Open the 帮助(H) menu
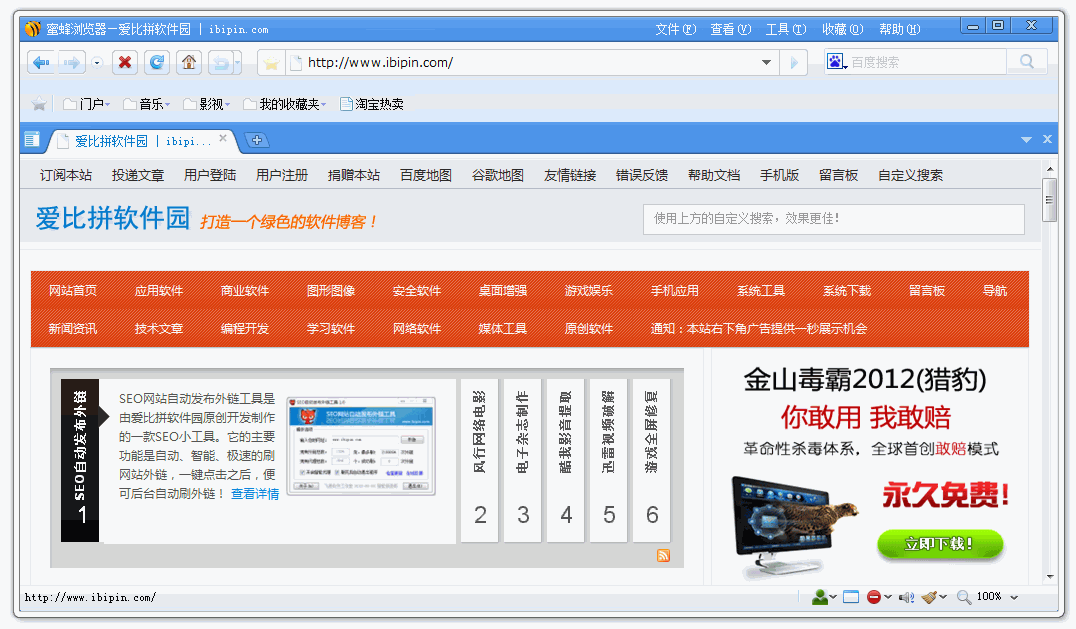Image resolution: width=1076 pixels, height=629 pixels. click(x=900, y=29)
